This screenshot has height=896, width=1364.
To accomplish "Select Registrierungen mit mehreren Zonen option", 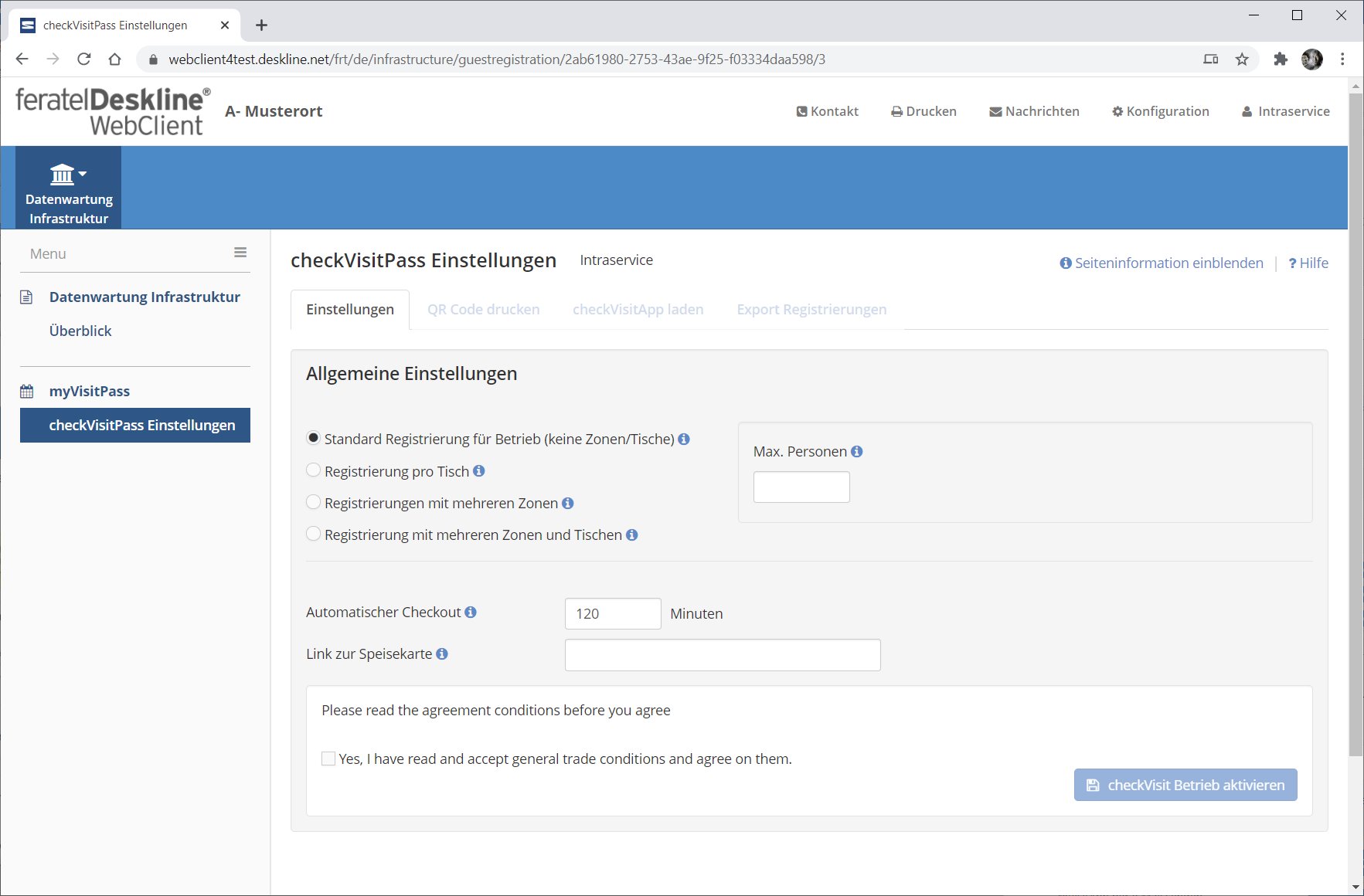I will [314, 503].
